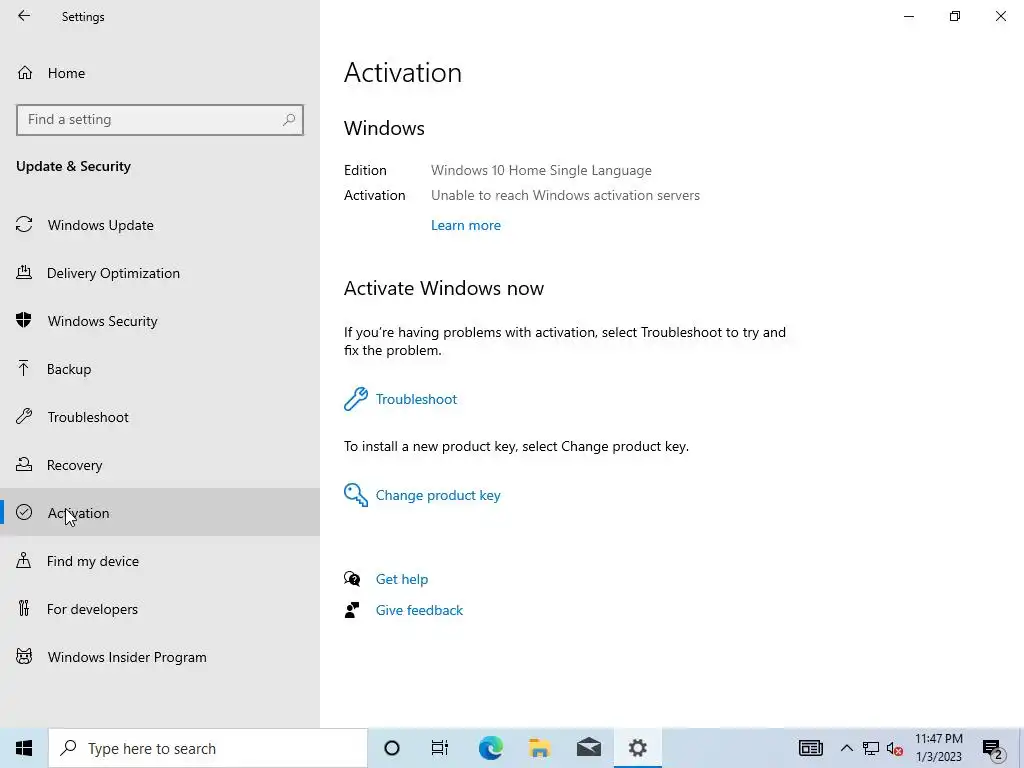The height and width of the screenshot is (768, 1024).
Task: Click the taskbar 'Type here to search' box
Action: [208, 748]
